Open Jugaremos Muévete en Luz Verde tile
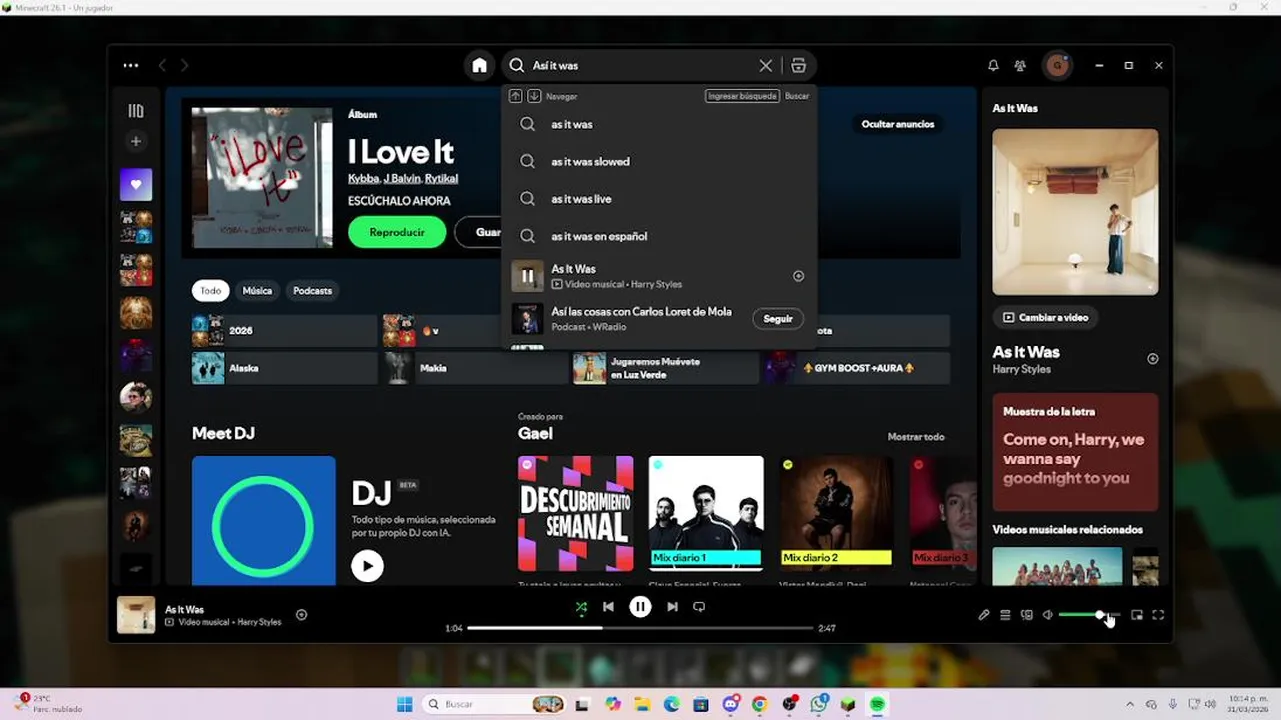The image size is (1281, 720). point(666,368)
